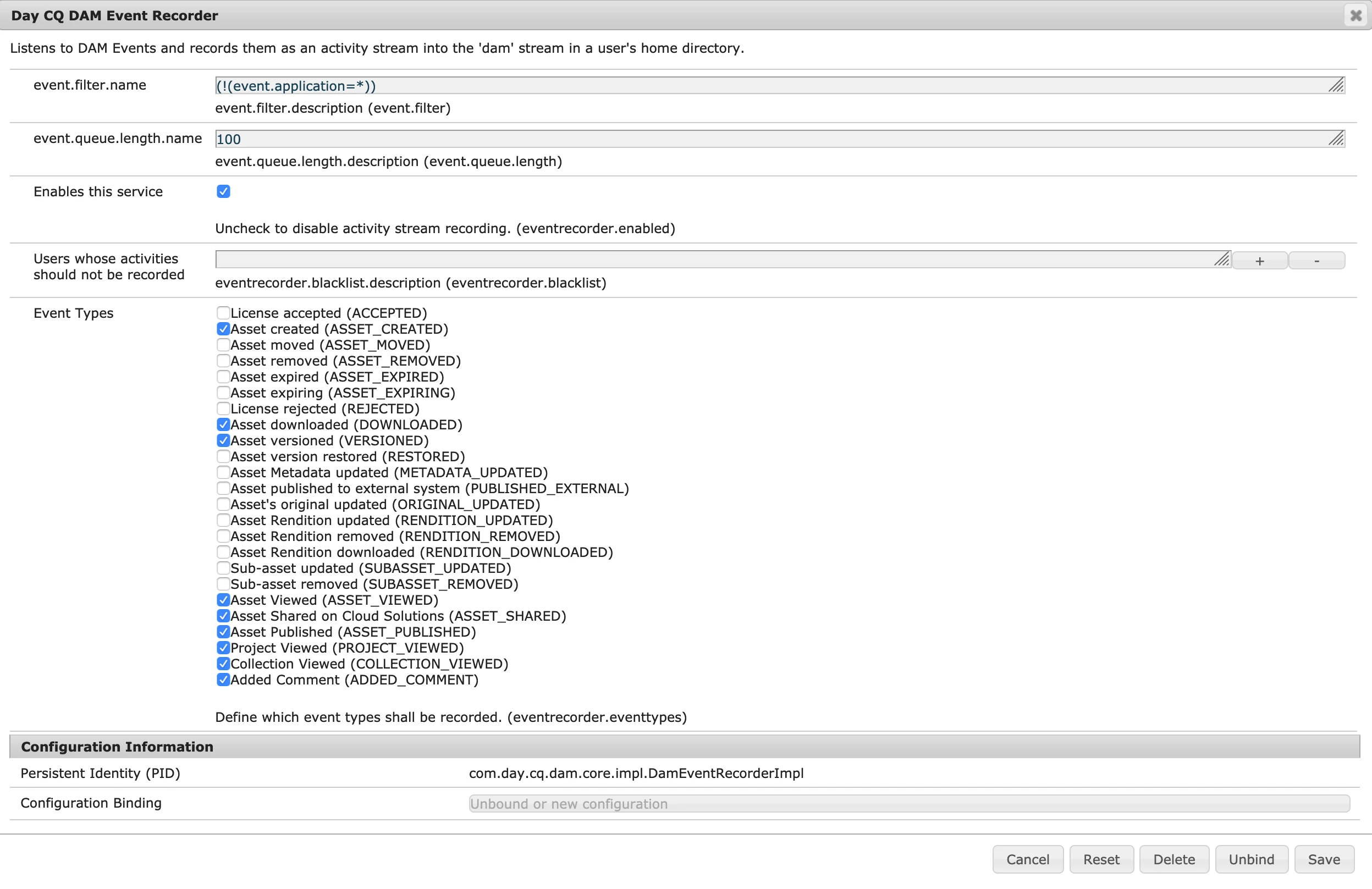Enable License accepted (ACCEPTED) event type

click(x=223, y=312)
